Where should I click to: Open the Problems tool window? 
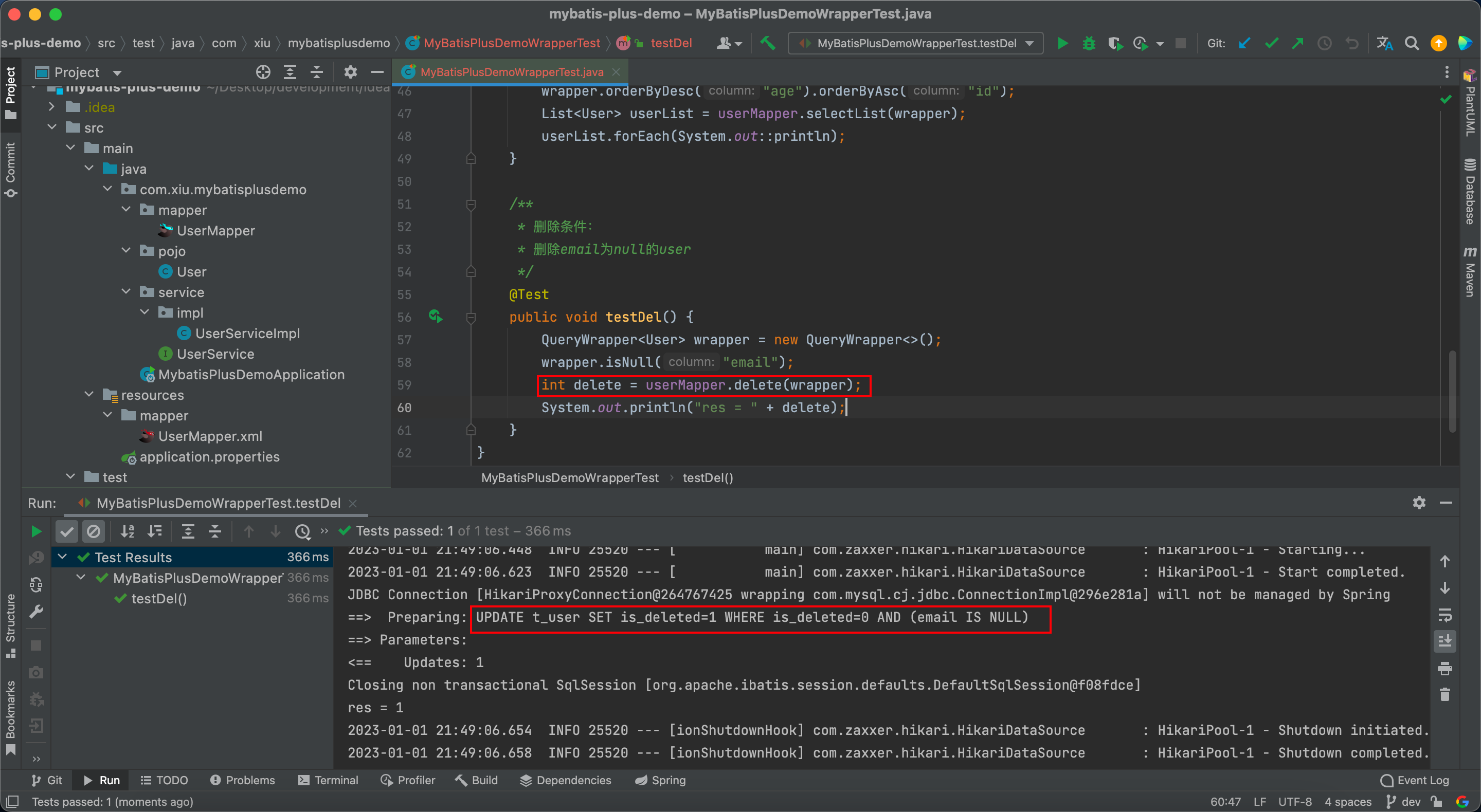[242, 780]
